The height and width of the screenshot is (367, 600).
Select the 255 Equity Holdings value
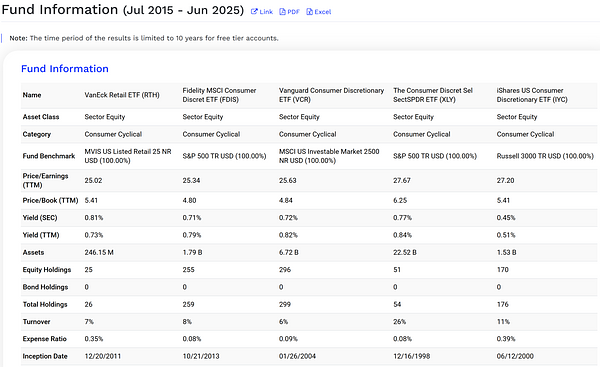188,270
